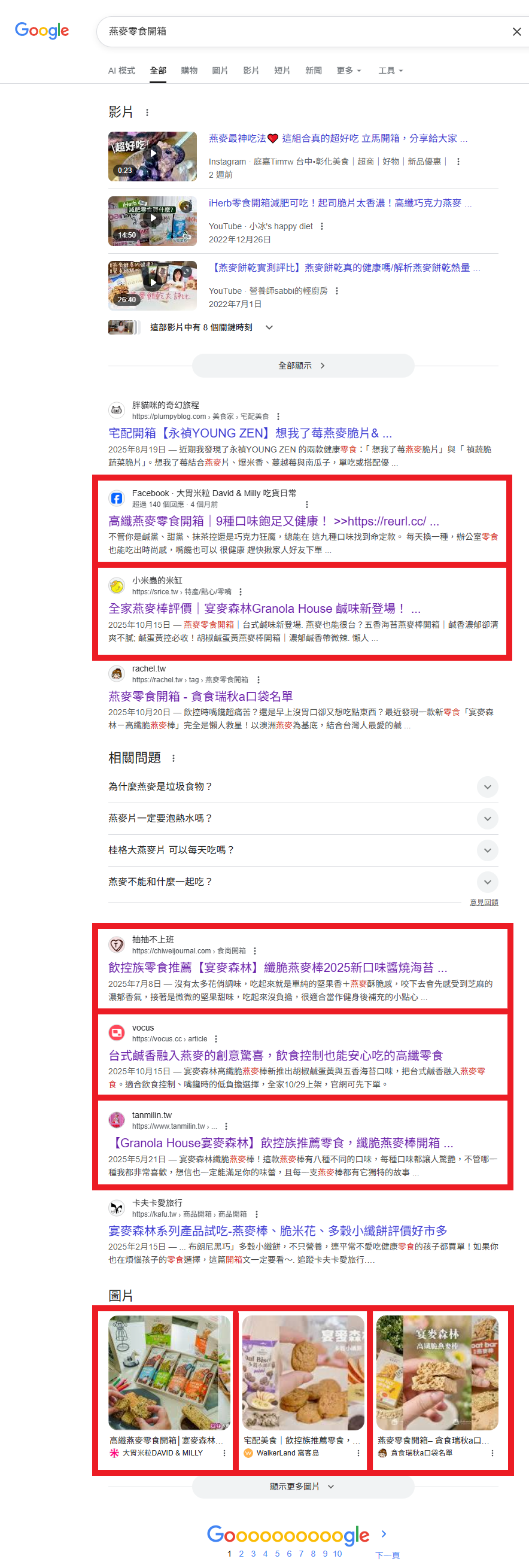
Task: Expand question 為什麼燕麥是垃圾食物？
Action: coord(487,786)
